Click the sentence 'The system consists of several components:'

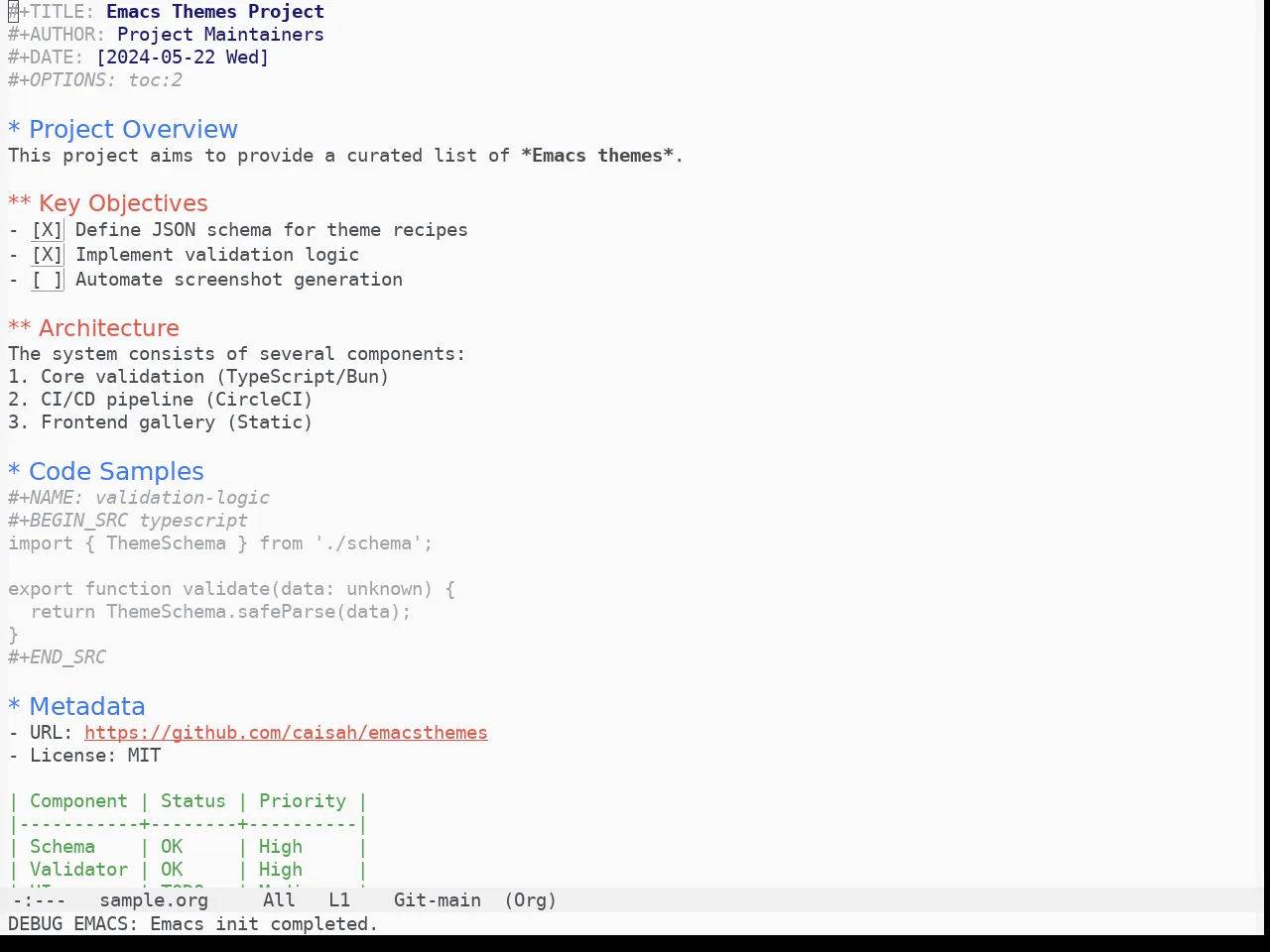click(x=236, y=354)
